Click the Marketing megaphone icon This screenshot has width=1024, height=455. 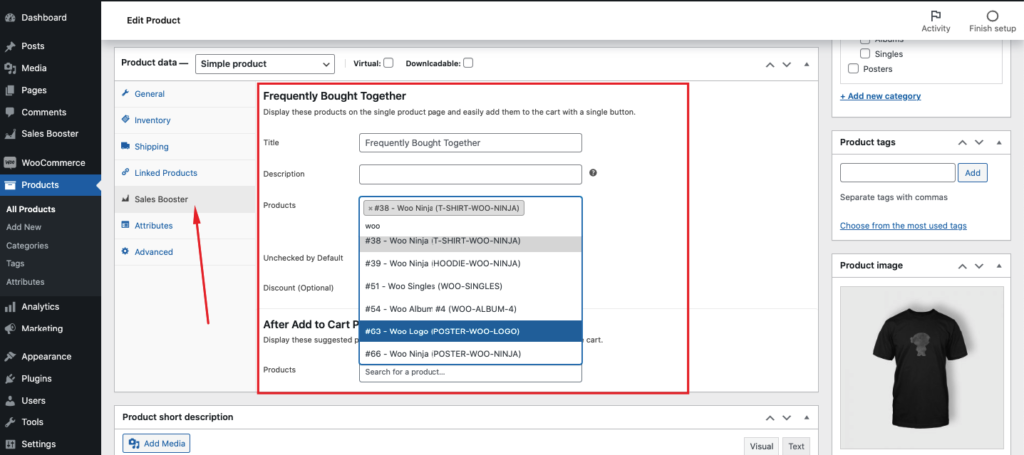[10, 328]
